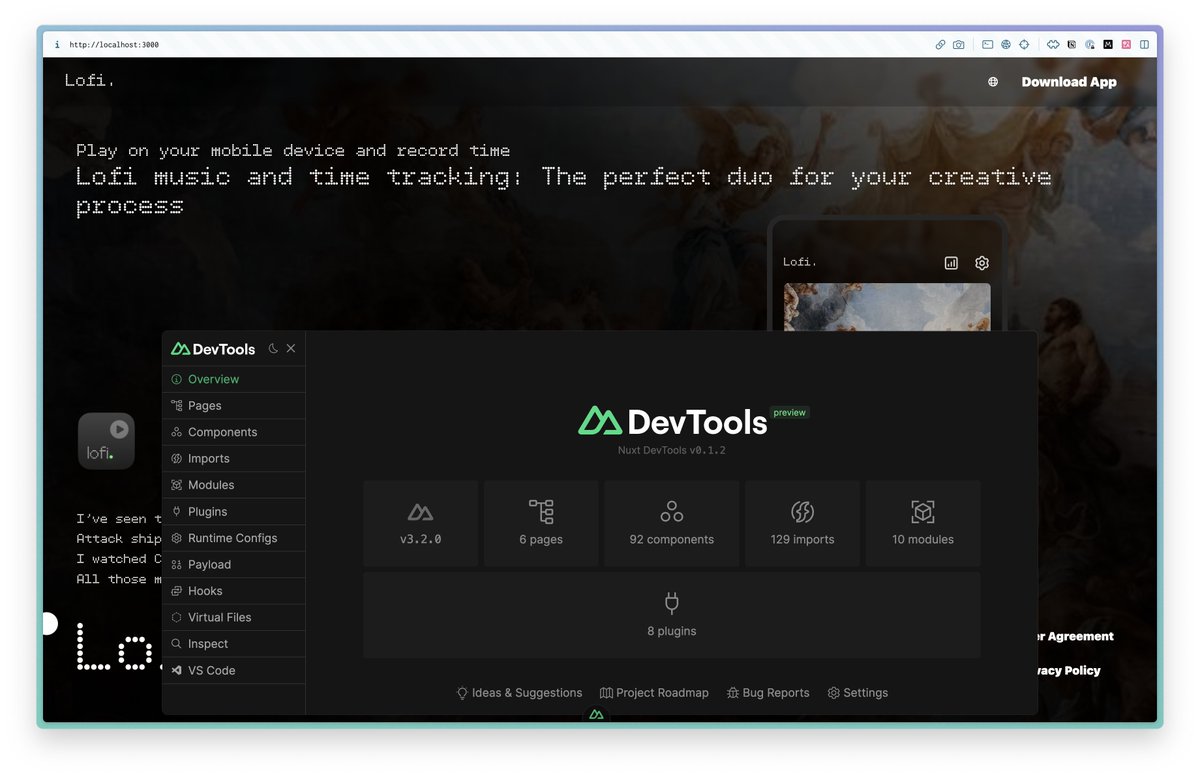
Task: Click the Download App button
Action: pos(1069,82)
